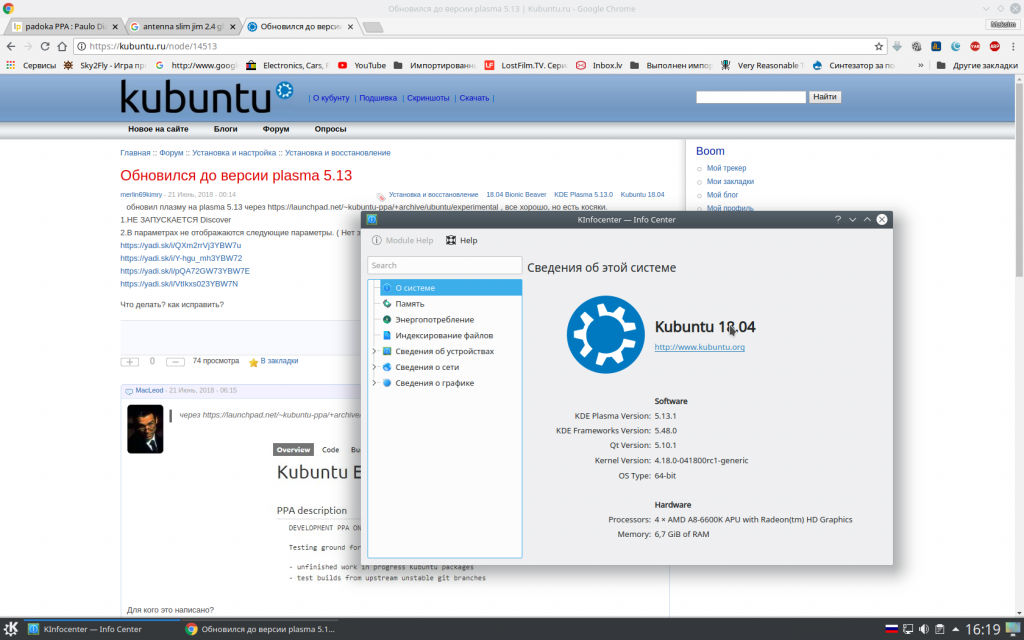Viewport: 1024px width, 640px height.
Task: Open Help in KInfocenter toolbar
Action: (461, 240)
